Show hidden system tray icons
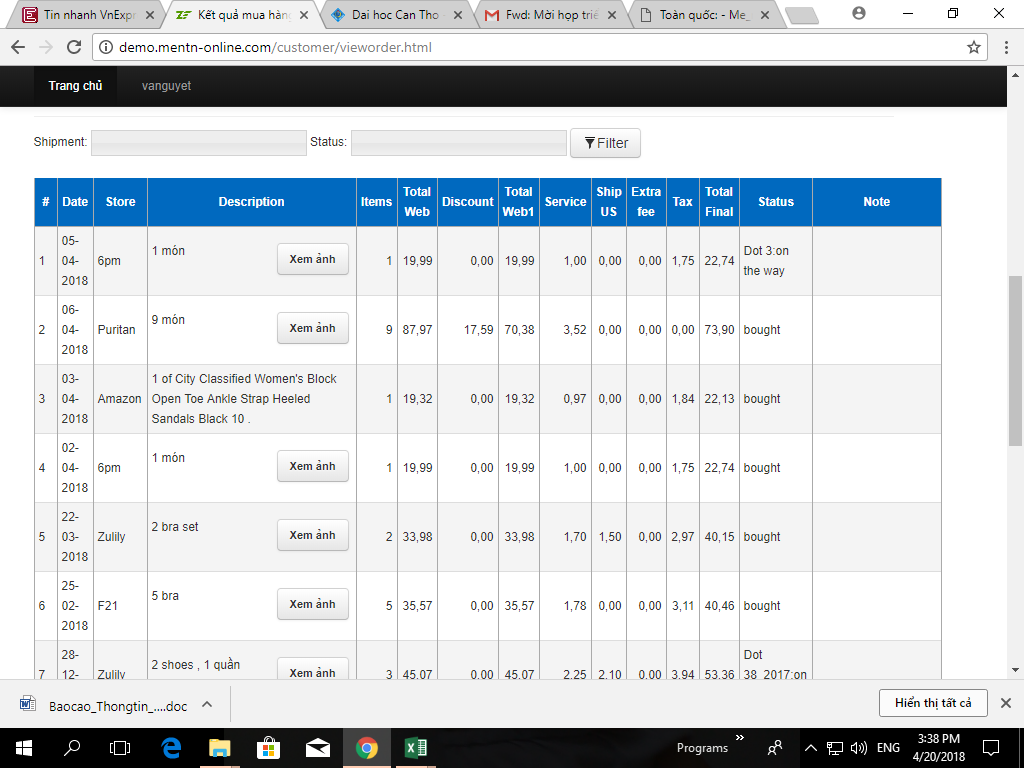The image size is (1024, 768). [810, 748]
